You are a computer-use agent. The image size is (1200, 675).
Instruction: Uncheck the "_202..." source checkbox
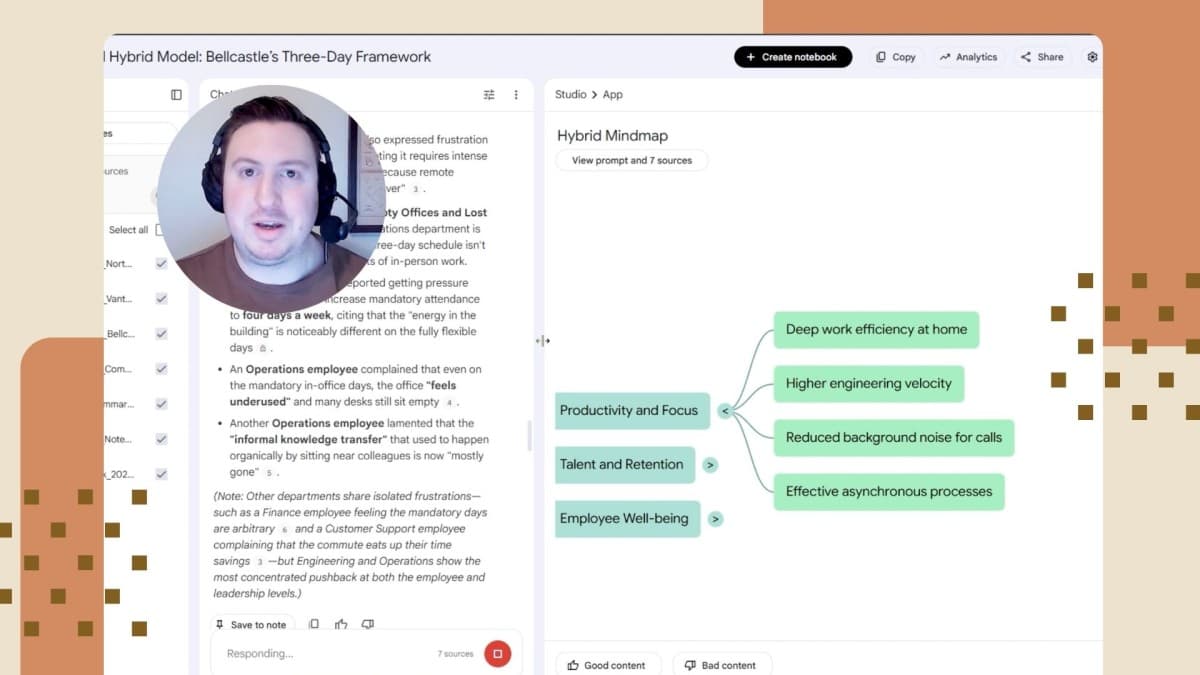point(161,474)
